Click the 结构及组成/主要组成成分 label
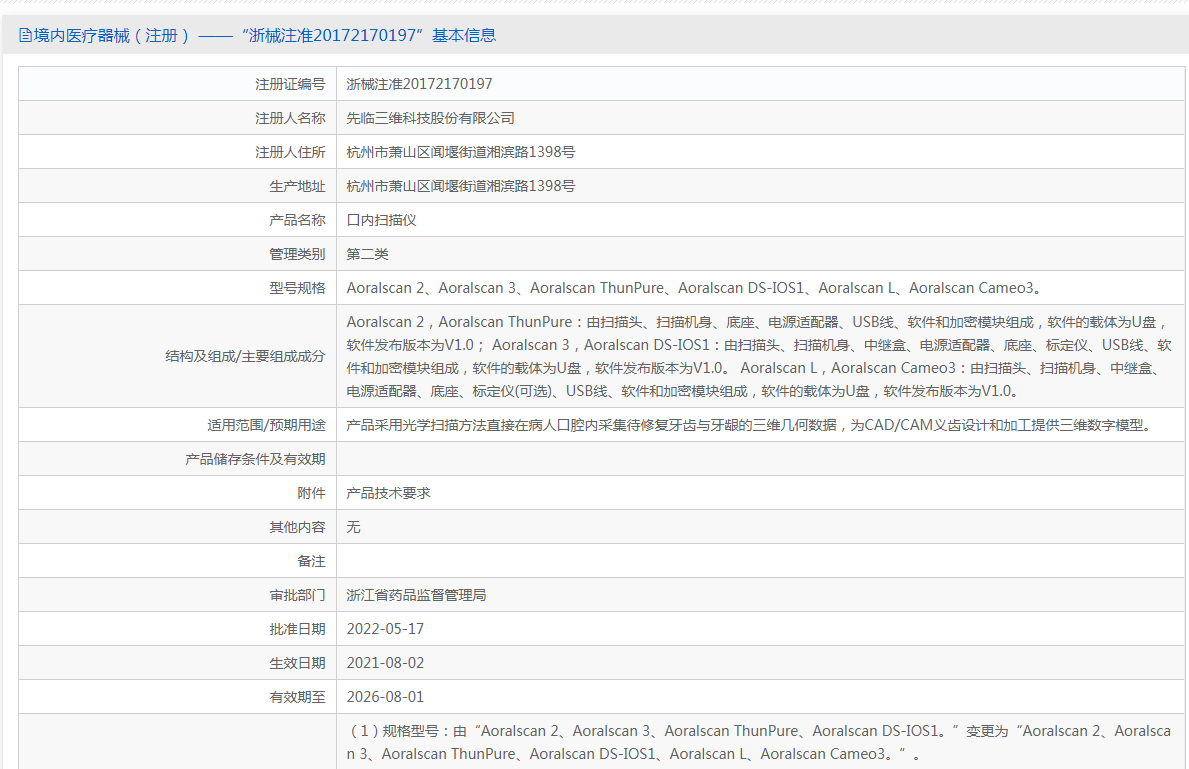The height and width of the screenshot is (769, 1189). pyautogui.click(x=246, y=356)
